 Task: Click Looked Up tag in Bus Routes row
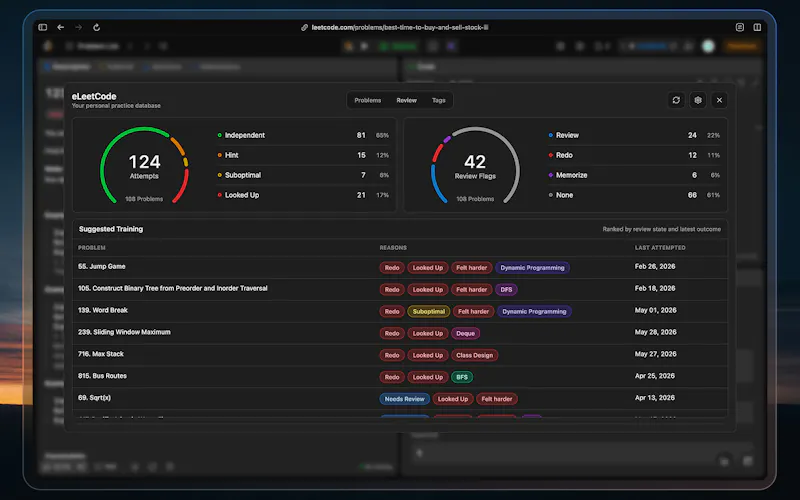tap(428, 378)
